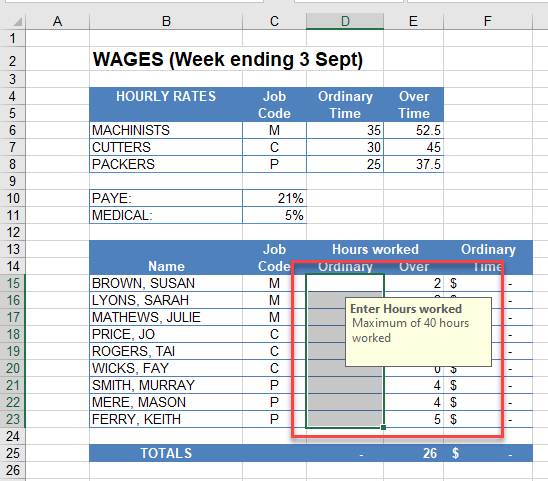Select the HOURLY RATES header cell

[x=166, y=105]
